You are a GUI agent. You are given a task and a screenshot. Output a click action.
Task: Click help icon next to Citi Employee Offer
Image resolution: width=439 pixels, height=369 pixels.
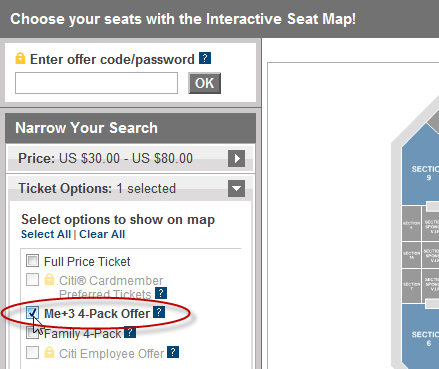coord(173,352)
